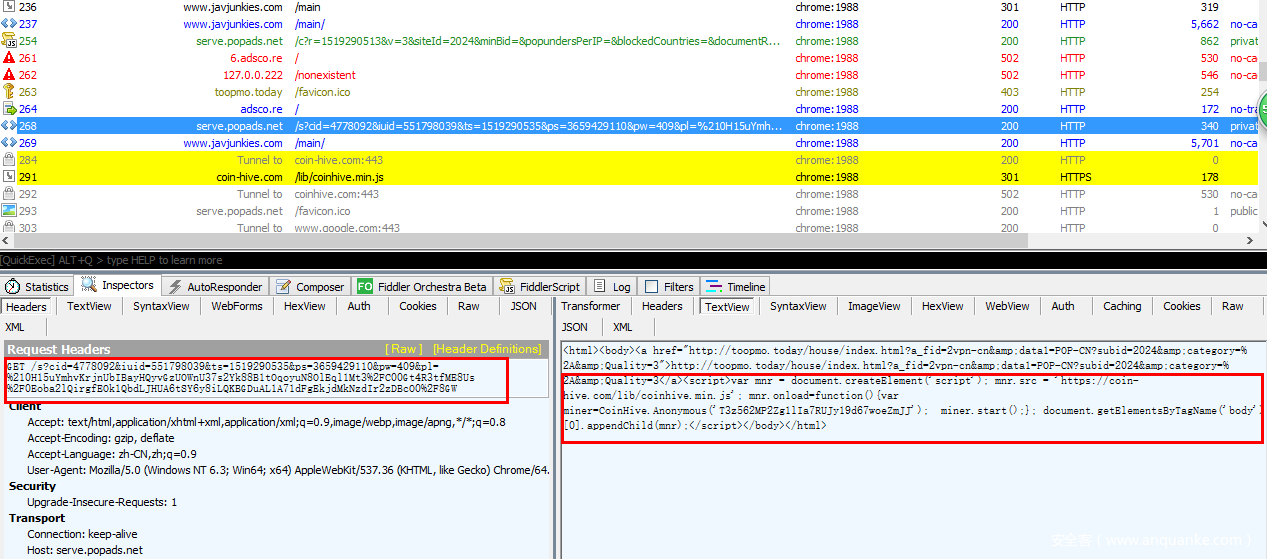Click the User-Agent header line
Image resolution: width=1267 pixels, height=559 pixels.
tap(288, 470)
